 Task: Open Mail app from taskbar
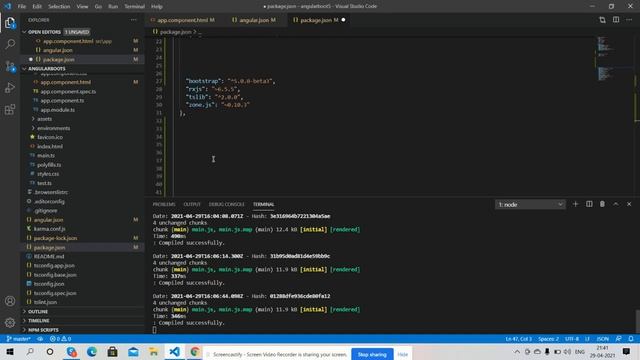(x=133, y=352)
